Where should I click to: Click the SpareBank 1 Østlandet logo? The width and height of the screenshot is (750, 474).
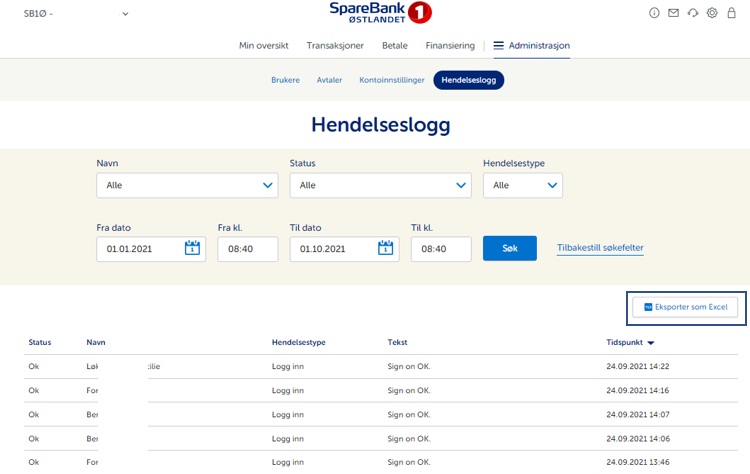click(x=380, y=13)
